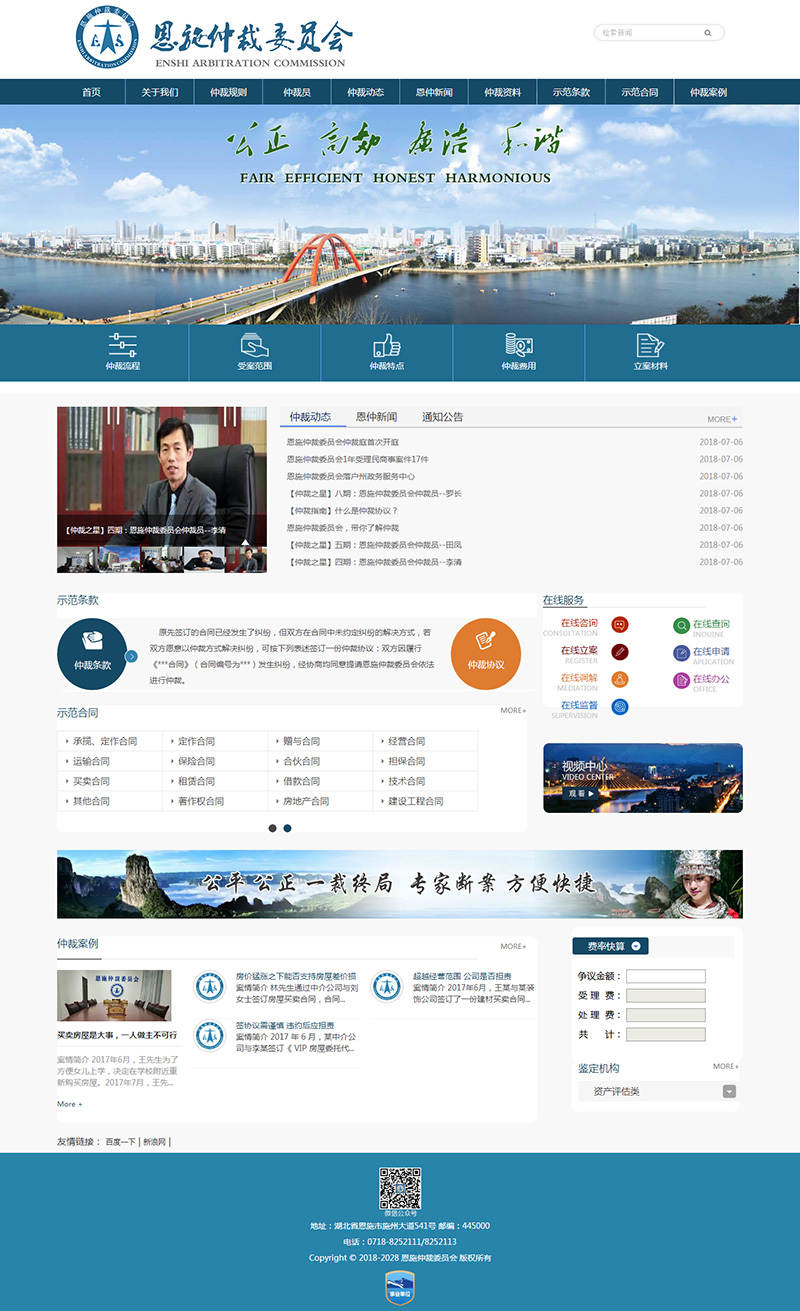Click the 处理费 input field

point(666,1015)
